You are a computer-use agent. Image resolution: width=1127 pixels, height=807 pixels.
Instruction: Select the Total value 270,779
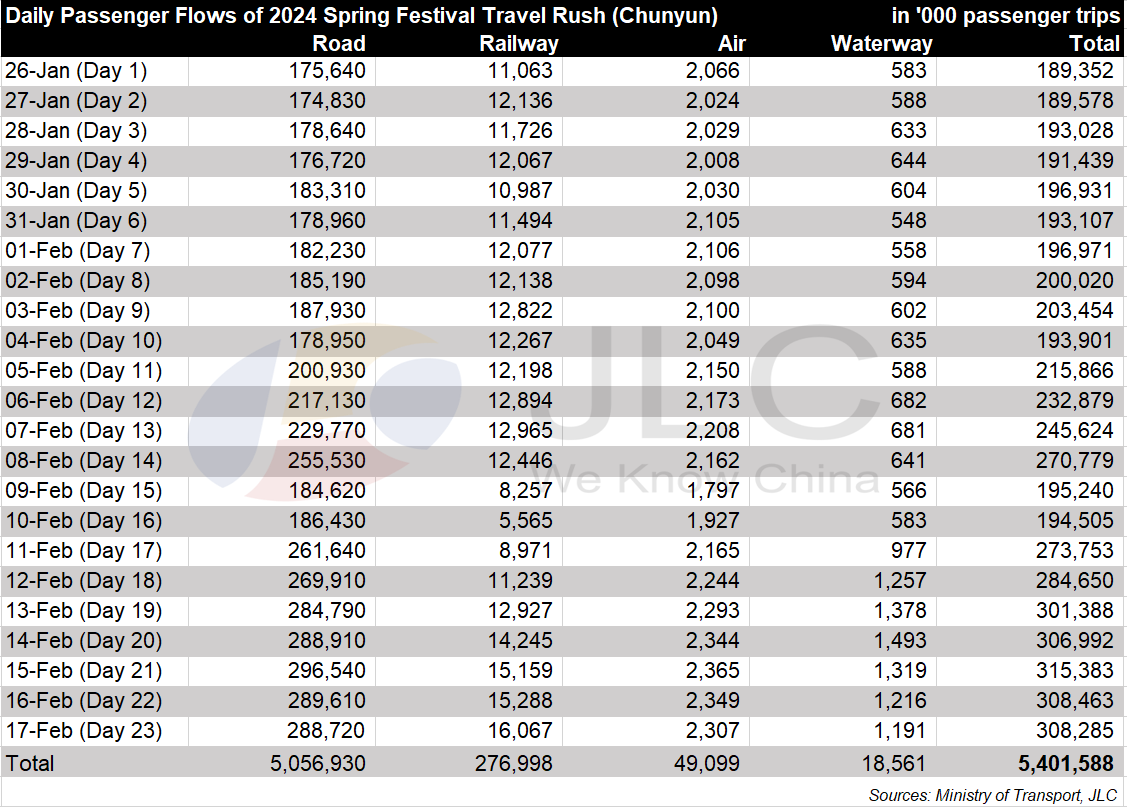(1075, 461)
